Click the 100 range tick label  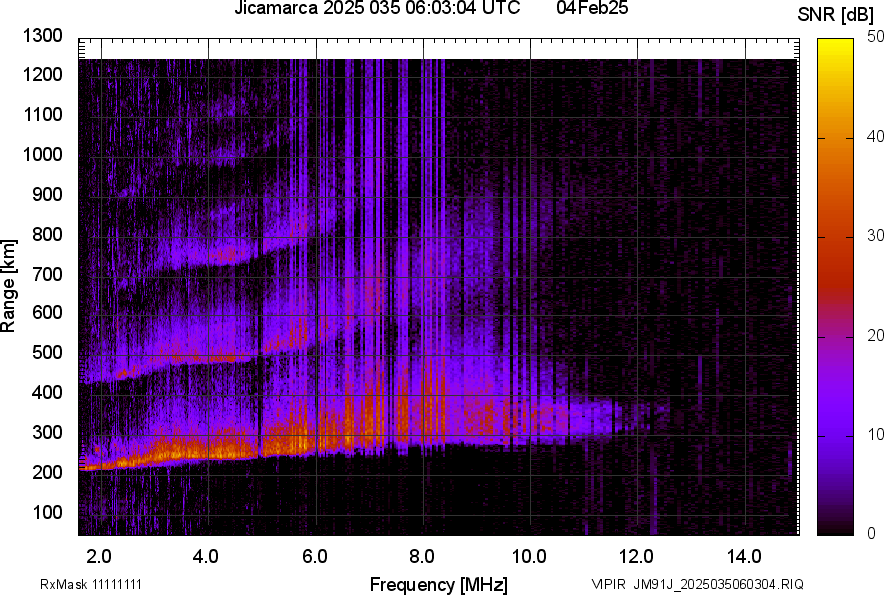pyautogui.click(x=46, y=512)
